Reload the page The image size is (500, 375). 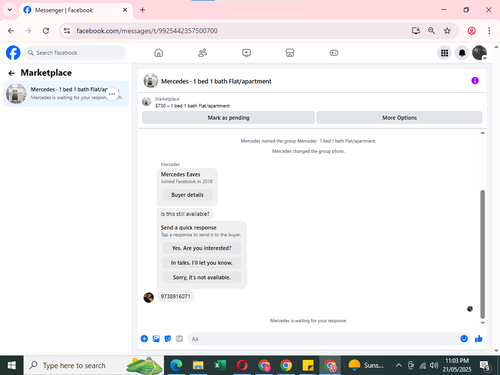[x=46, y=31]
